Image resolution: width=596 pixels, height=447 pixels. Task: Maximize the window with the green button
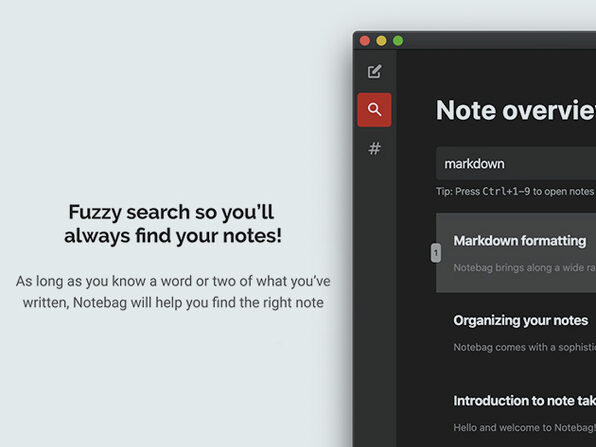(x=398, y=41)
